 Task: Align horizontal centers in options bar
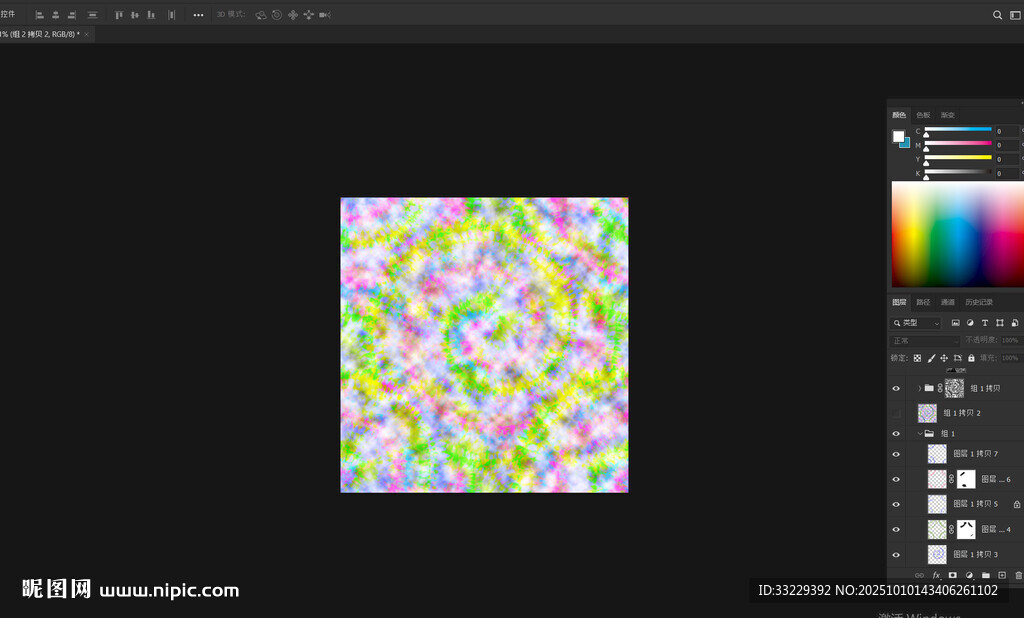56,14
